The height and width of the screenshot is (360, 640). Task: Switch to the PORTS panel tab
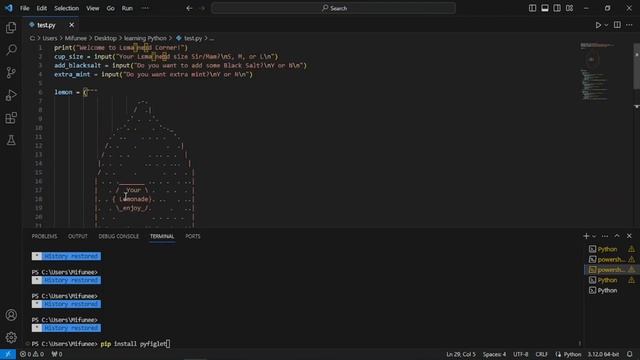[x=193, y=236]
